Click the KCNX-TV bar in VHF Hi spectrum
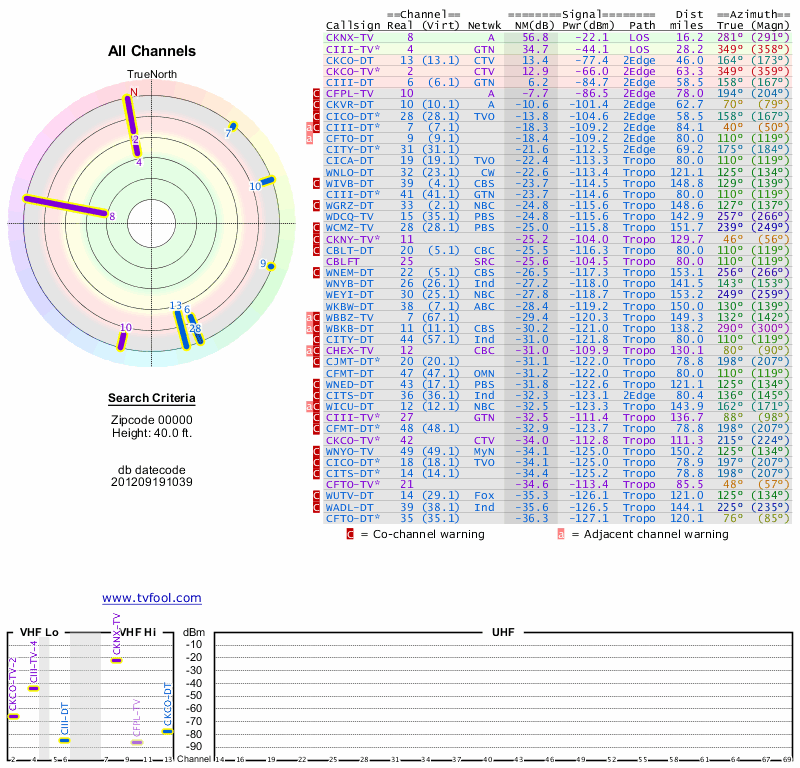This screenshot has height=768, width=800. 117,660
